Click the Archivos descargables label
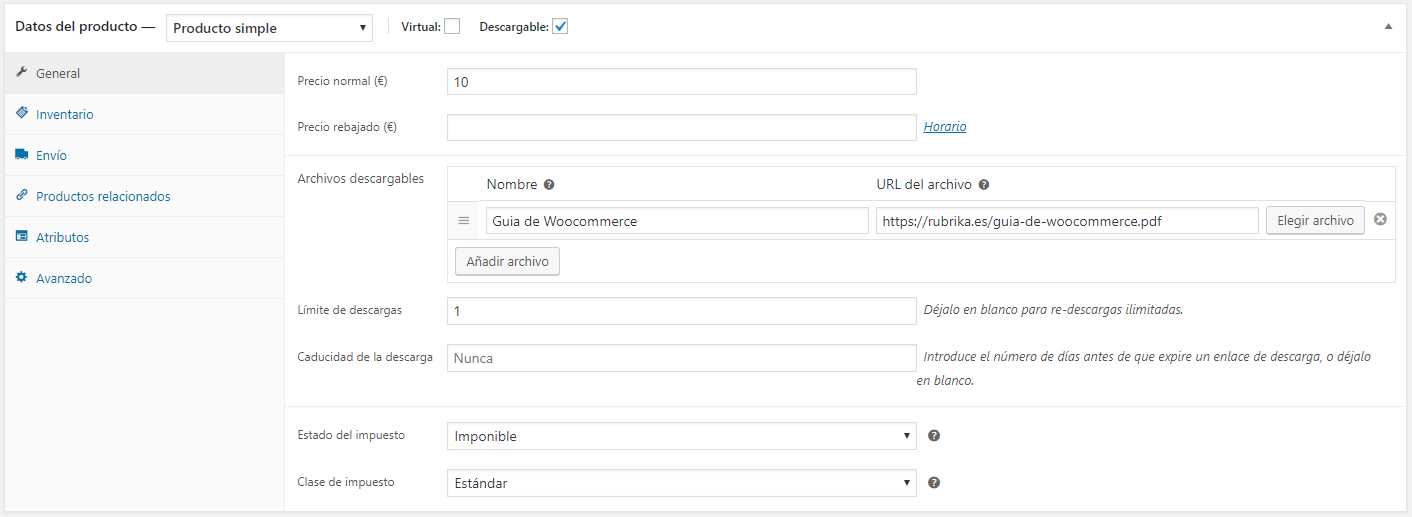This screenshot has width=1412, height=517. click(361, 179)
